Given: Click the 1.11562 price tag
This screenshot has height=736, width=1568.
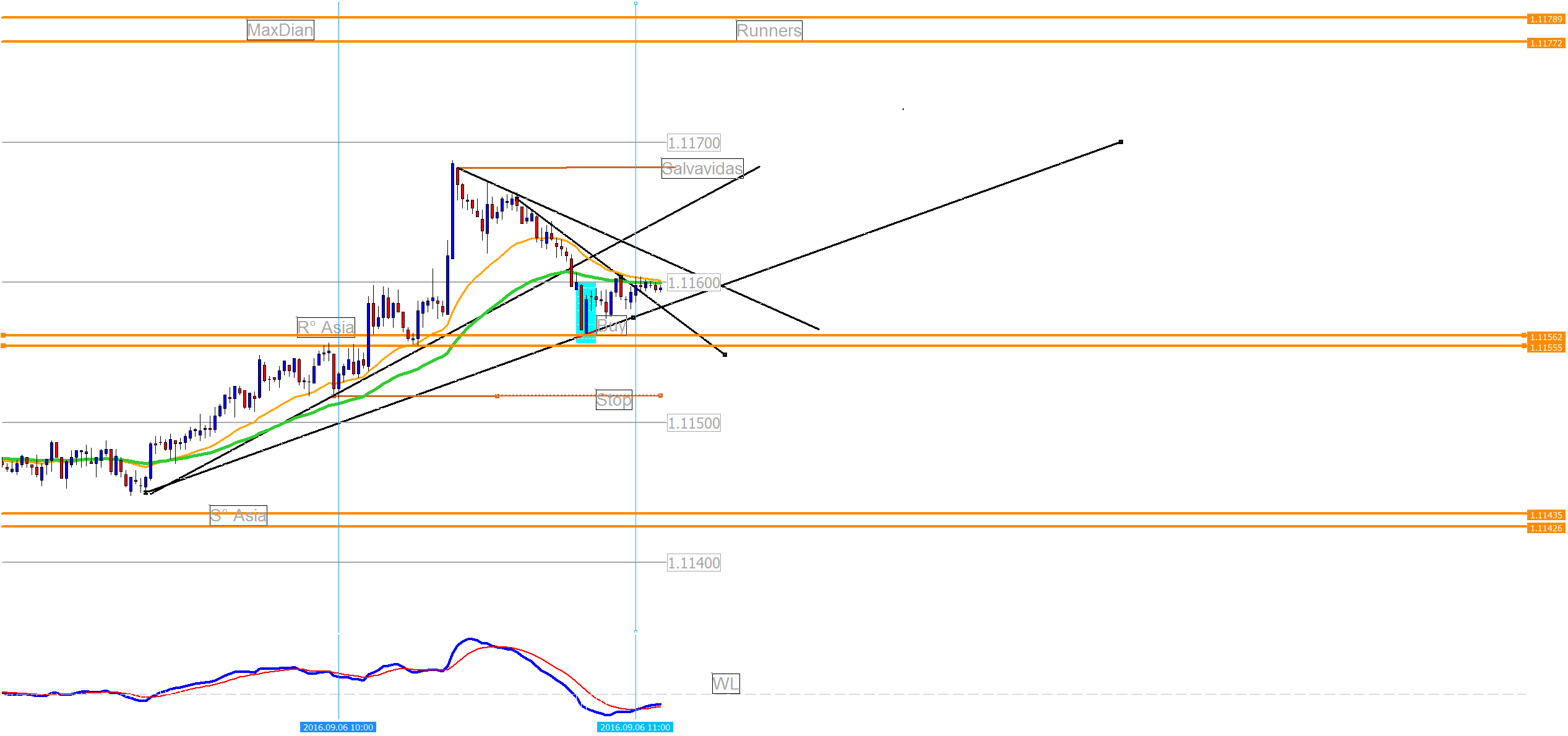Looking at the screenshot, I should pos(1545,337).
